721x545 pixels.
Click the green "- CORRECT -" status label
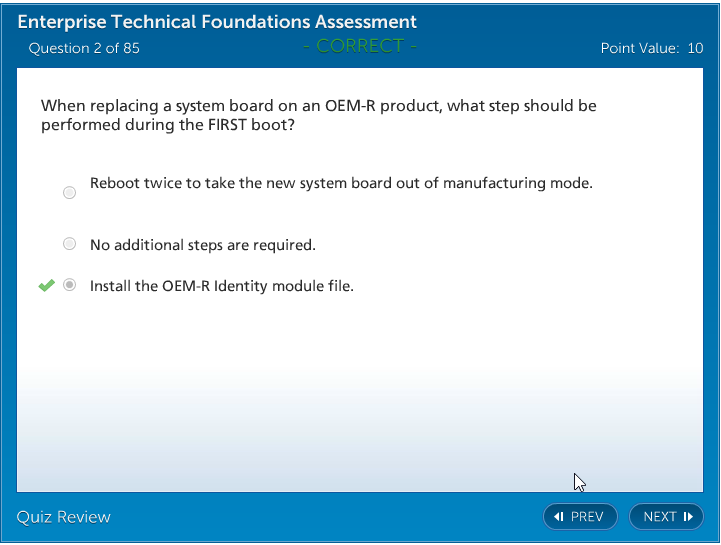pos(359,46)
